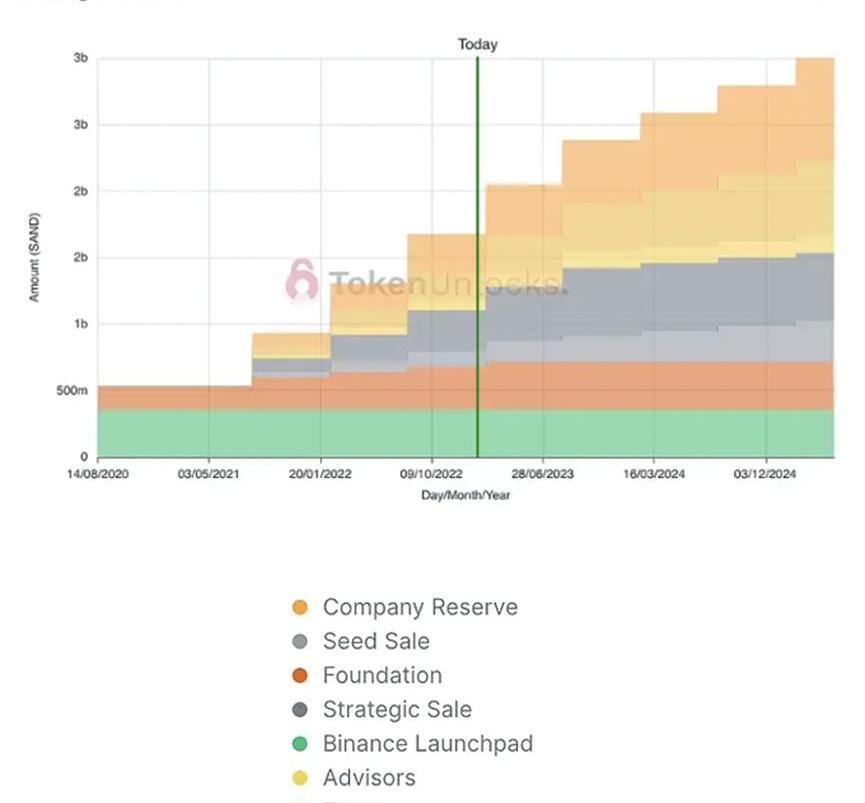Image resolution: width=865 pixels, height=803 pixels.
Task: Click the yellow Advisors legend dot
Action: tap(300, 778)
